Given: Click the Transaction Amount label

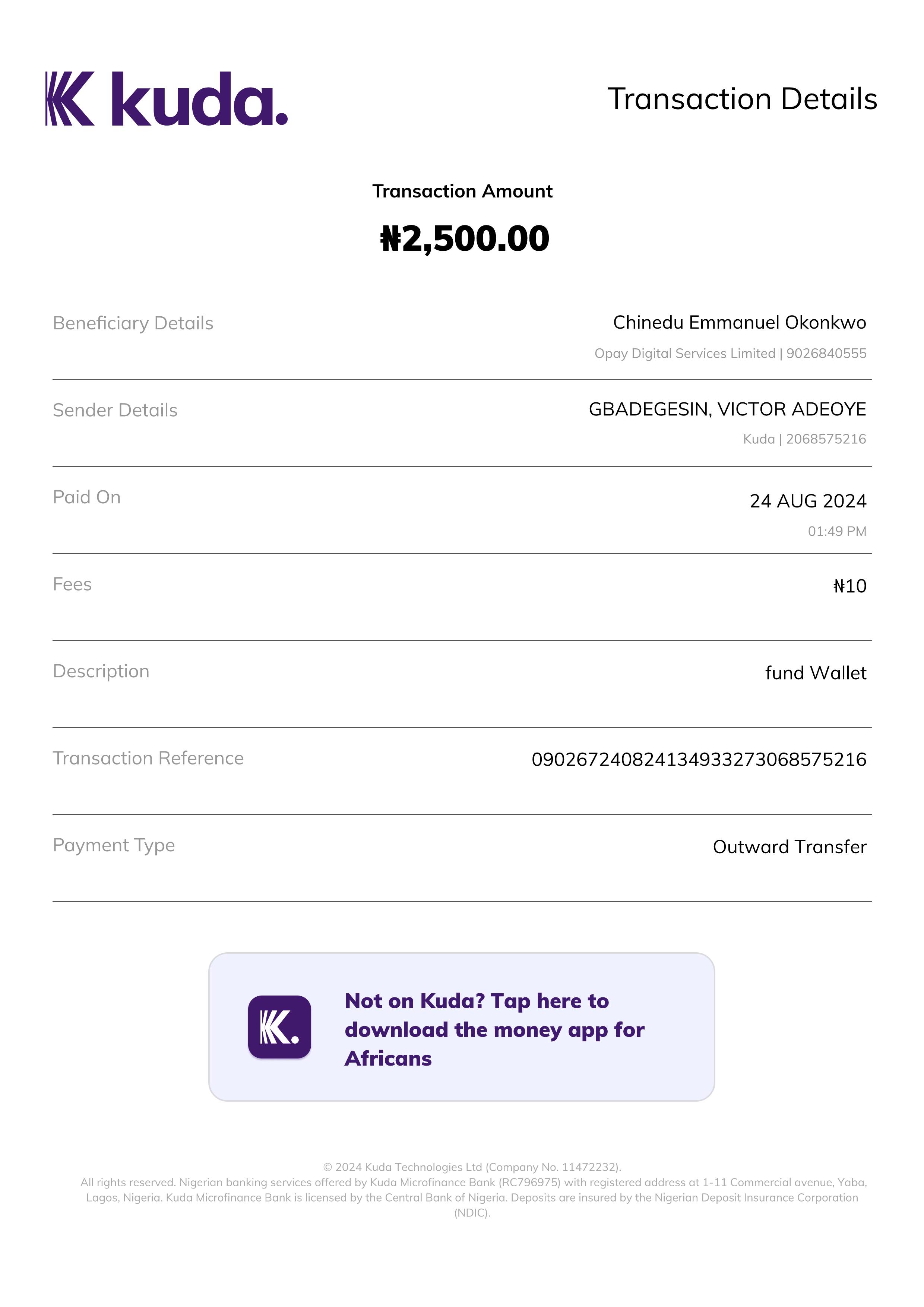Looking at the screenshot, I should 462,191.
